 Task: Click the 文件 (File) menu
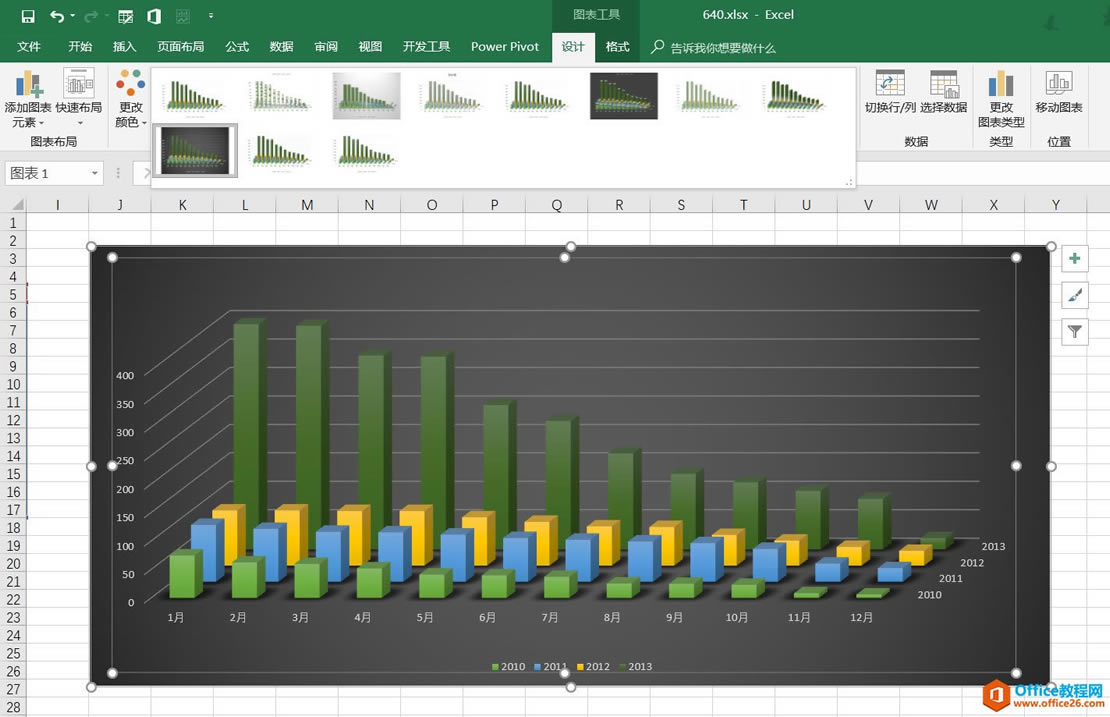(x=30, y=46)
